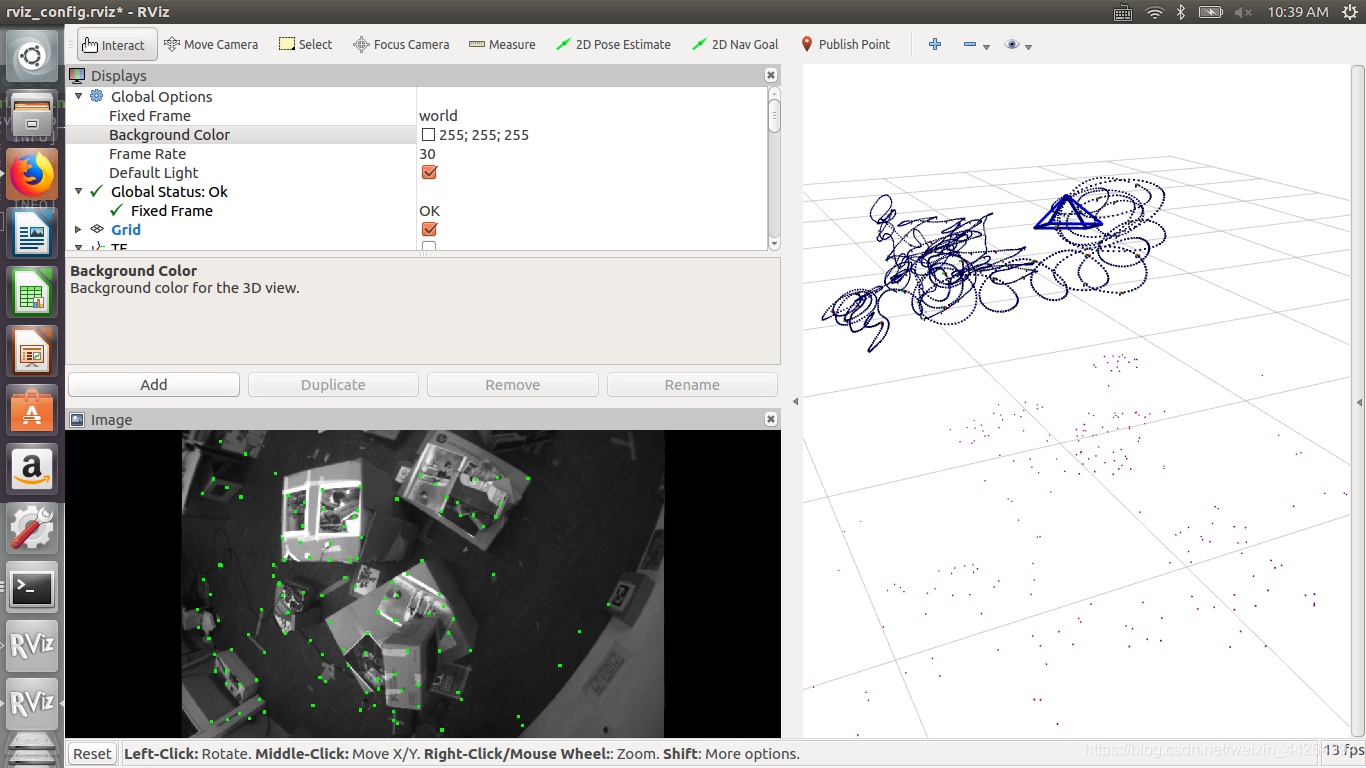Enable the TF display checkbox
This screenshot has height=768, width=1366.
(x=429, y=246)
